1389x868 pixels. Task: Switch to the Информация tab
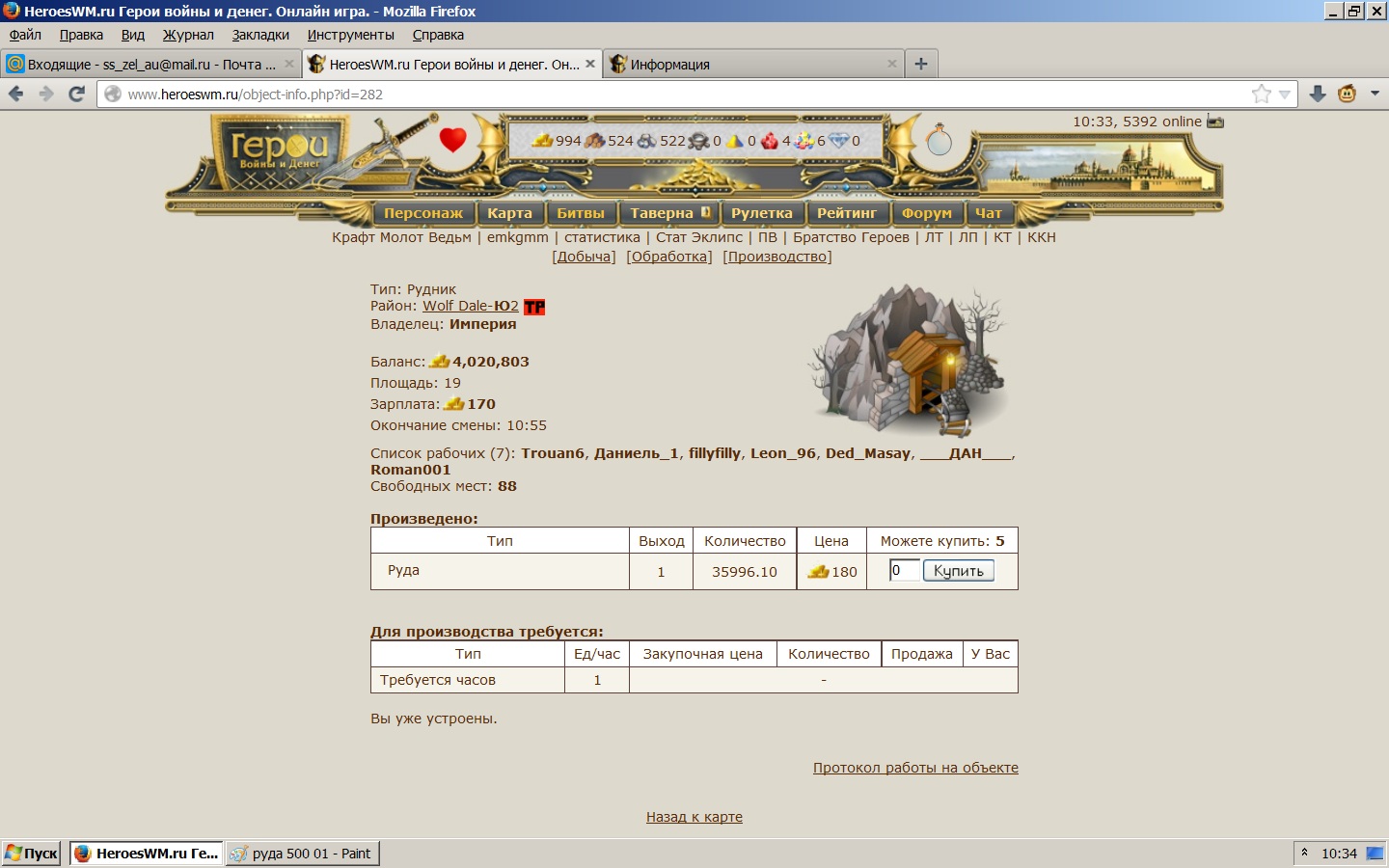pyautogui.click(x=754, y=64)
